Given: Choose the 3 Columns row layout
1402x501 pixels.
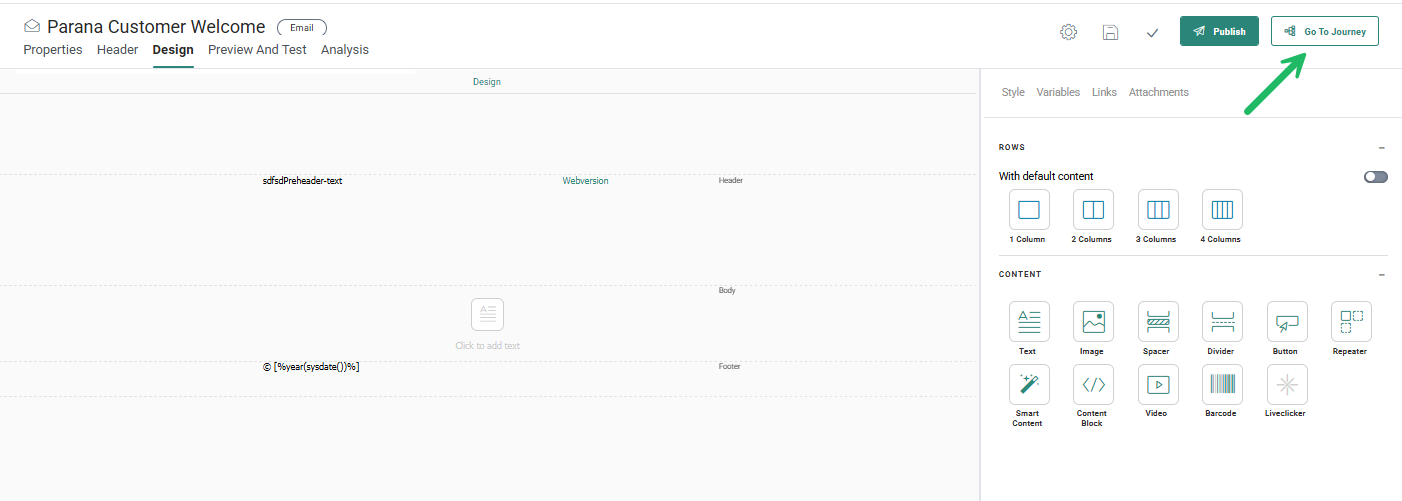Looking at the screenshot, I should [x=1158, y=210].
